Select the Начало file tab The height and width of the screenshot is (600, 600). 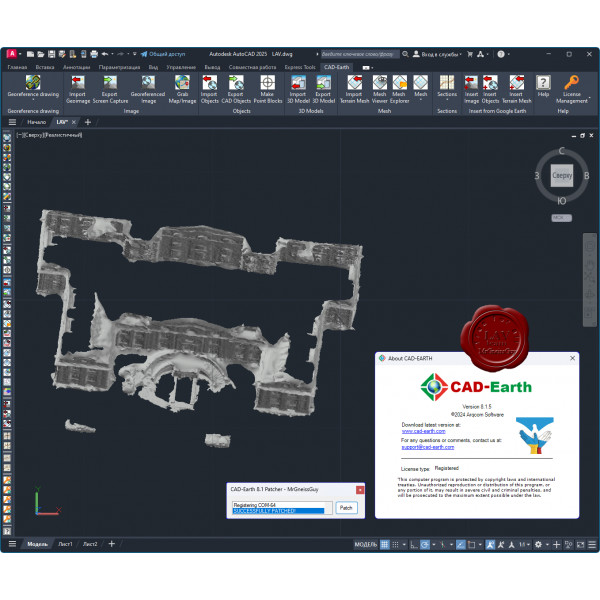click(36, 122)
